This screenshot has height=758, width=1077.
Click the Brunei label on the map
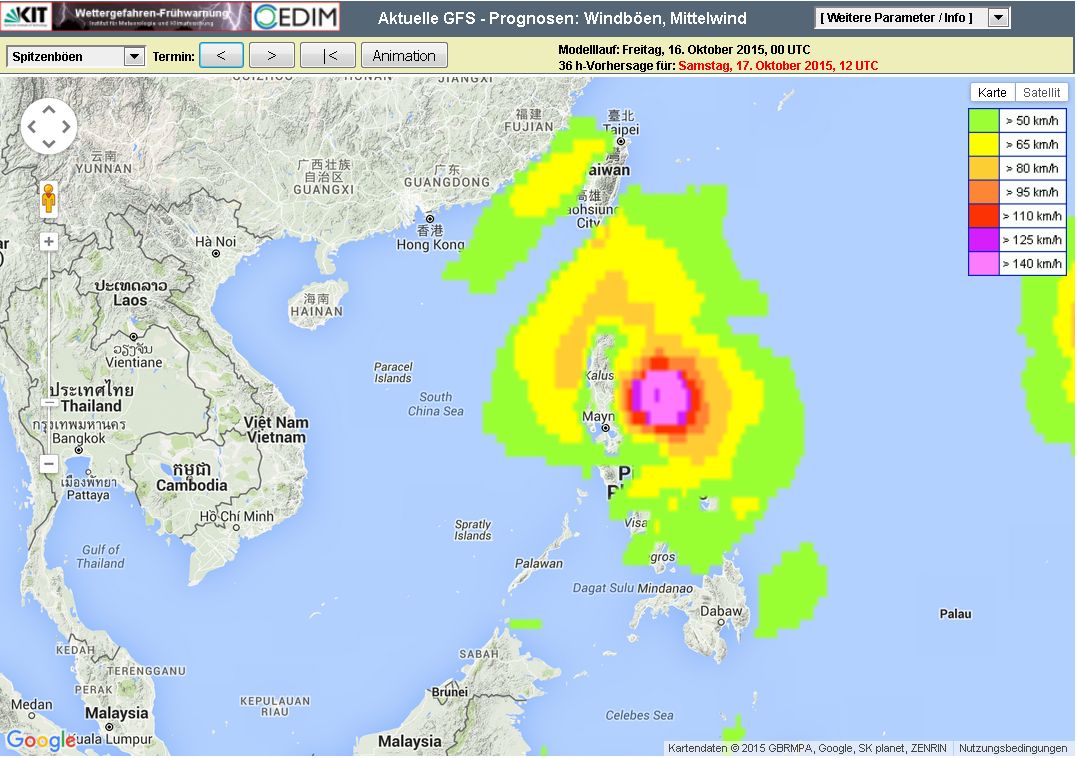pos(450,691)
